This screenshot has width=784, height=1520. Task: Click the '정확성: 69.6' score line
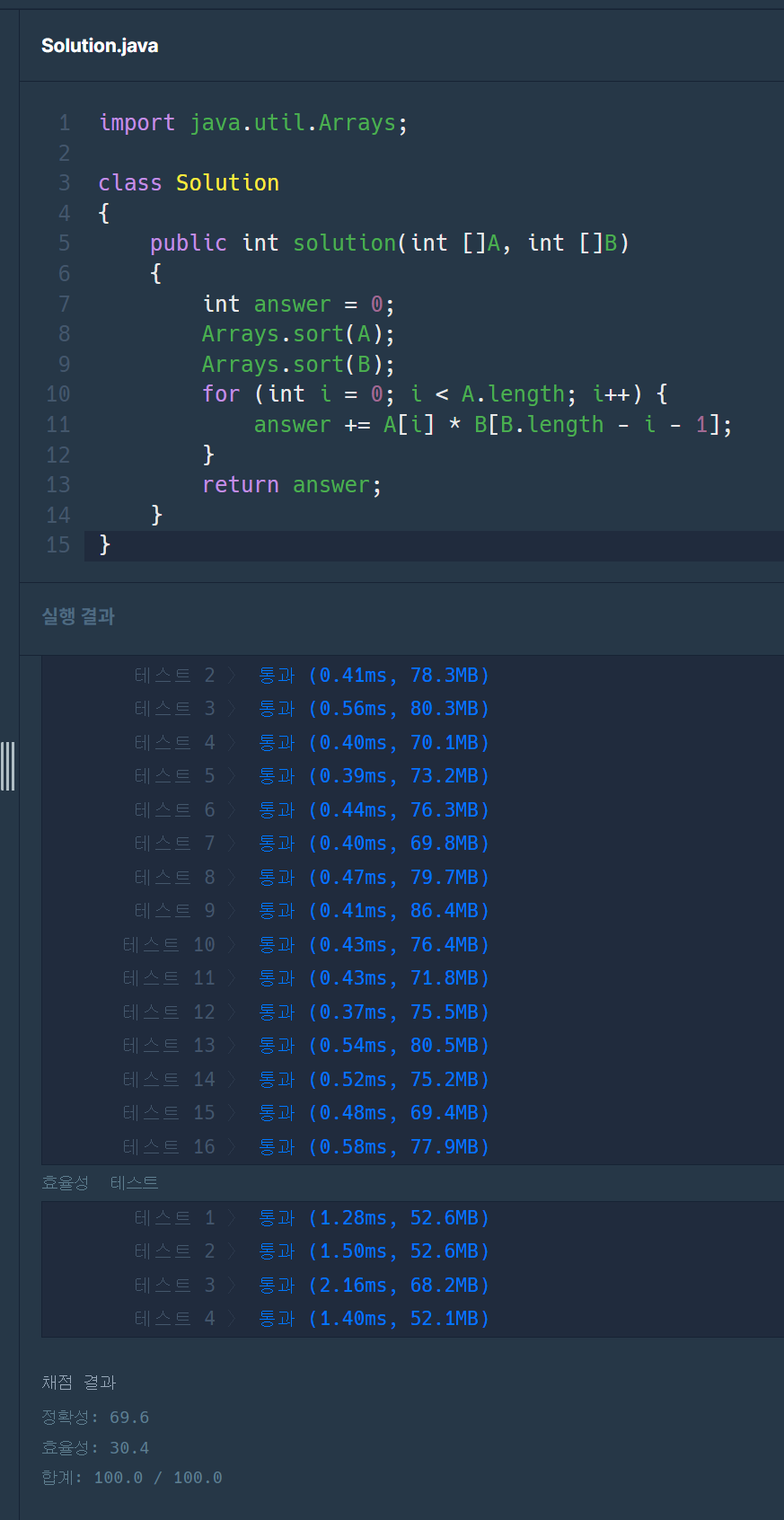95,1417
